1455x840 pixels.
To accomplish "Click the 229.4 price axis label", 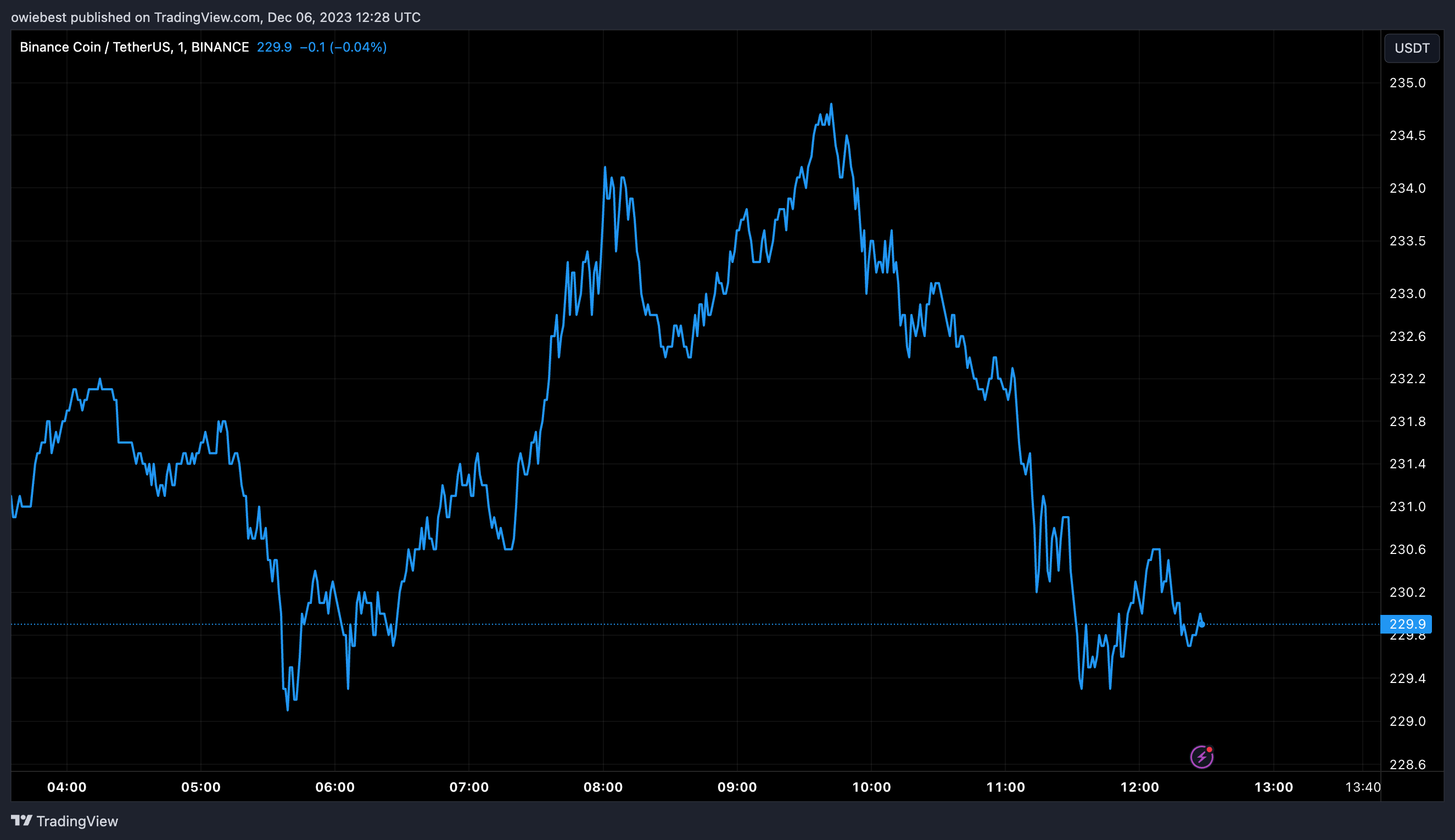I will pos(1407,679).
